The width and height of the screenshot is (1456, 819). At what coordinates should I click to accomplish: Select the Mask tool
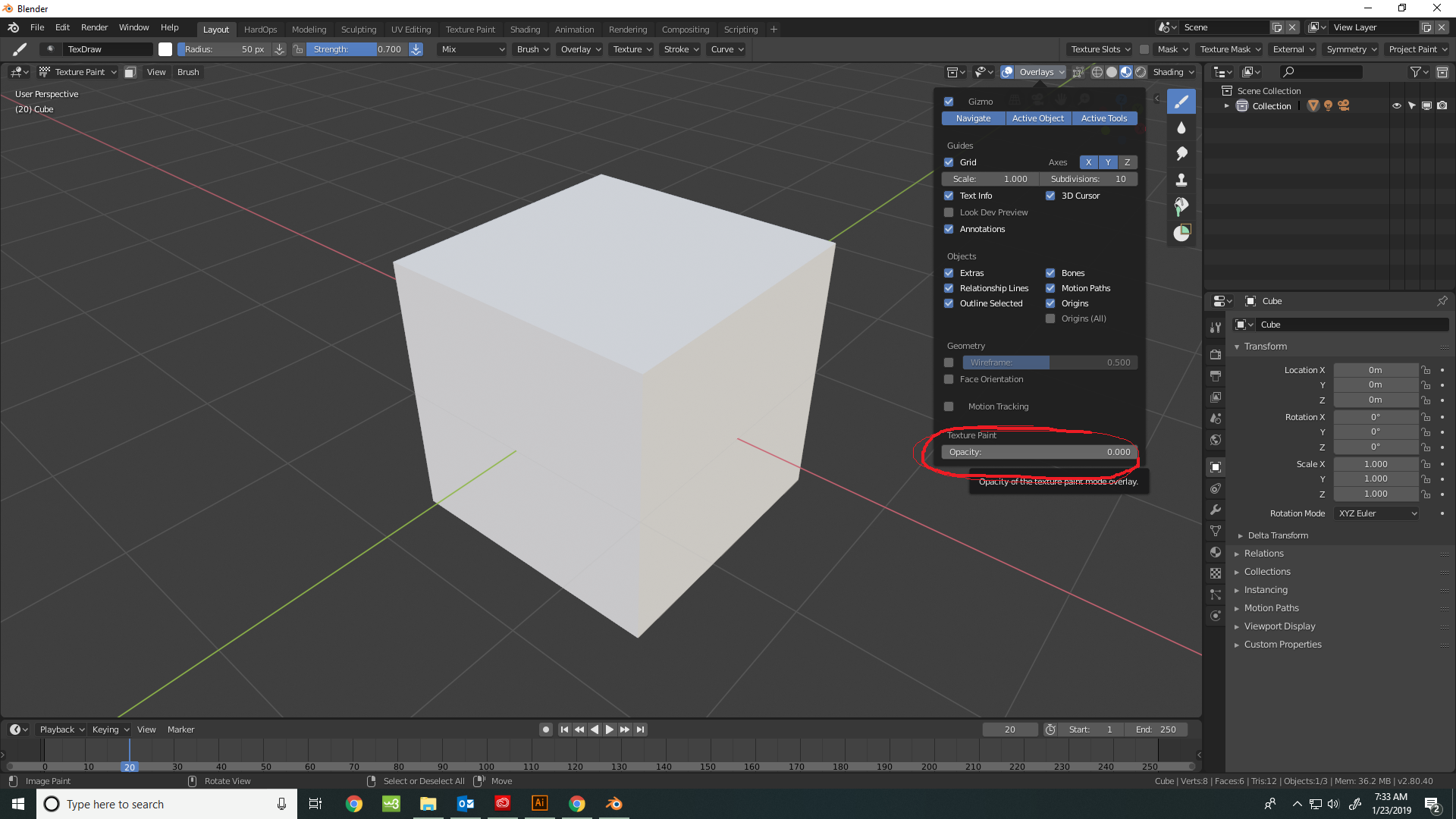tap(1181, 232)
